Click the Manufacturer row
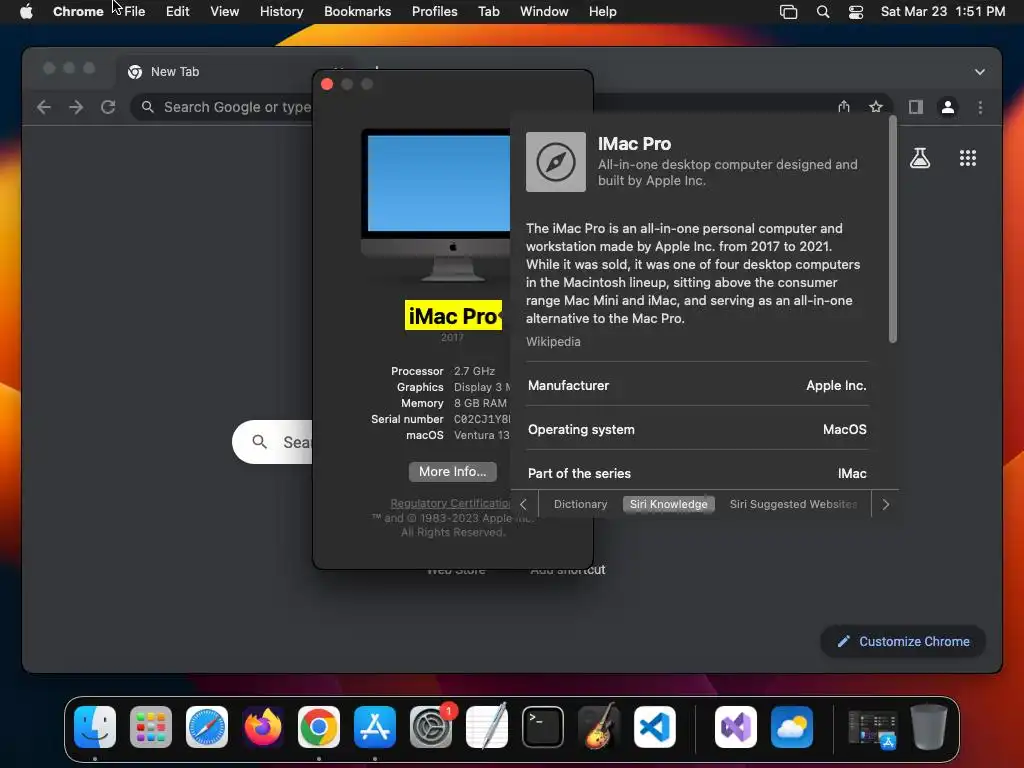This screenshot has width=1024, height=768. point(697,385)
